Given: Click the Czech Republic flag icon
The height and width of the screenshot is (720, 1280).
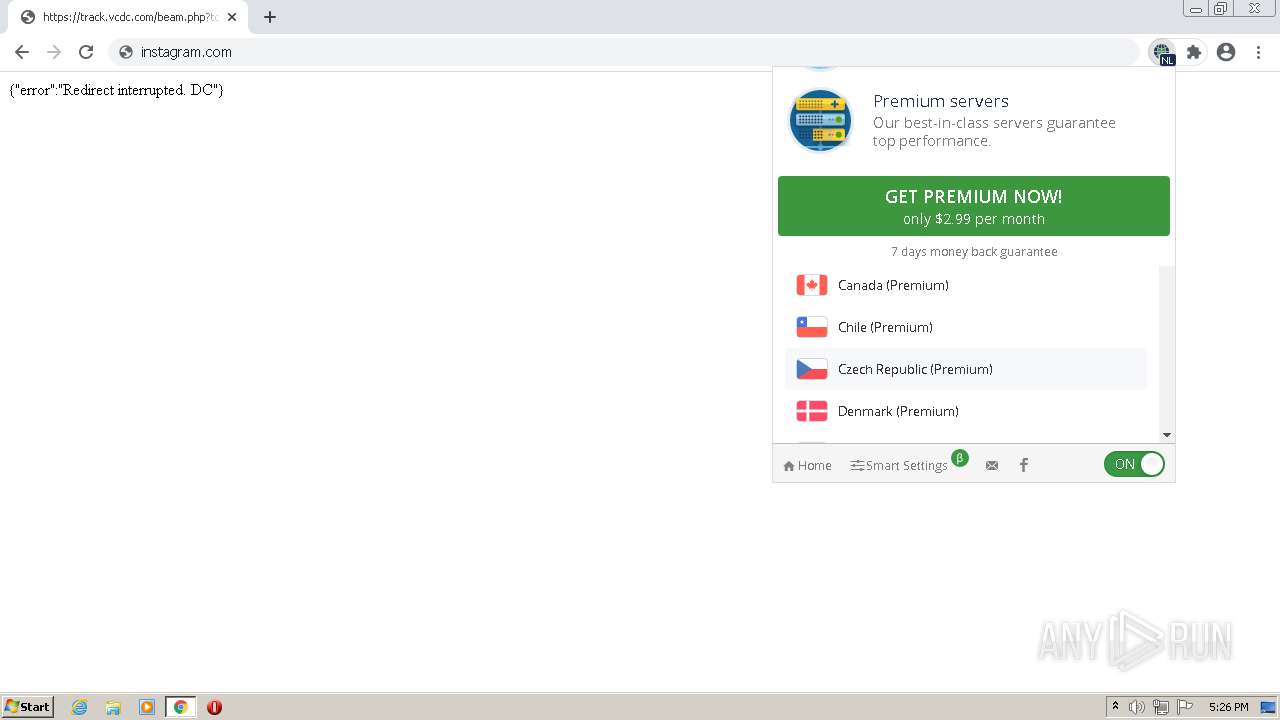Looking at the screenshot, I should (x=812, y=369).
